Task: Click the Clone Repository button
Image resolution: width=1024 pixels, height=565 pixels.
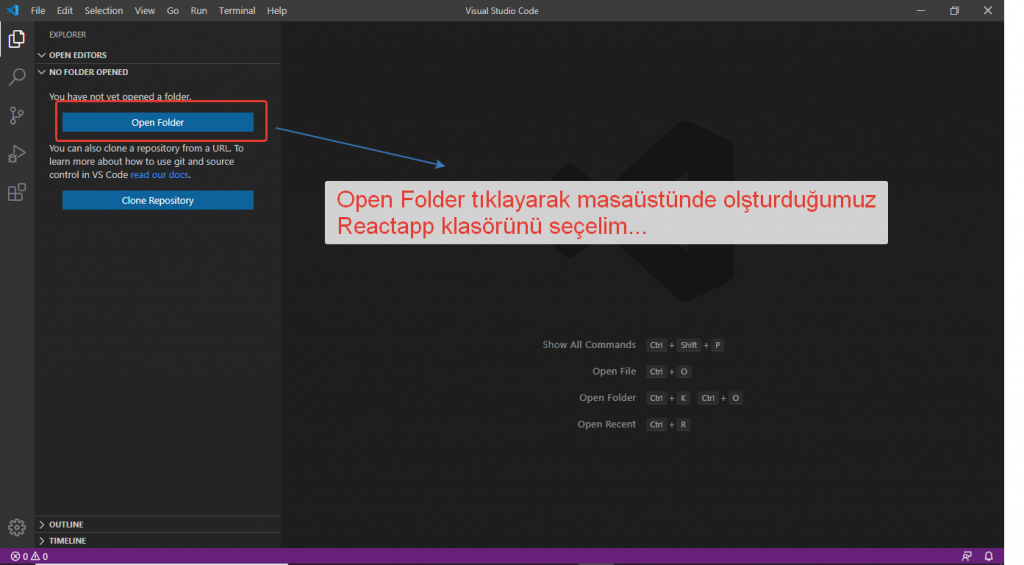Action: [158, 201]
